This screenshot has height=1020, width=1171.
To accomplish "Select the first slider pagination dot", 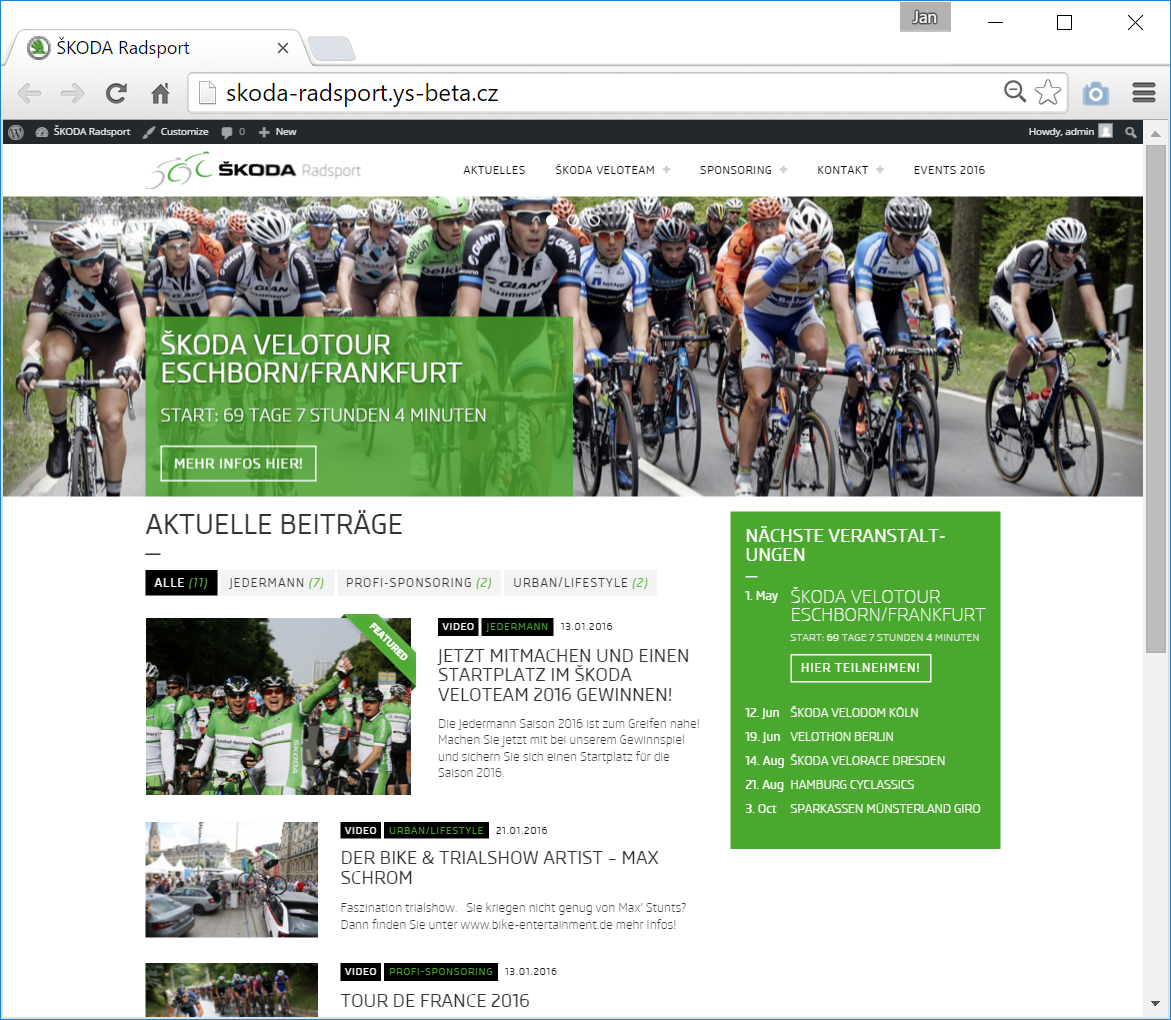I will [552, 220].
